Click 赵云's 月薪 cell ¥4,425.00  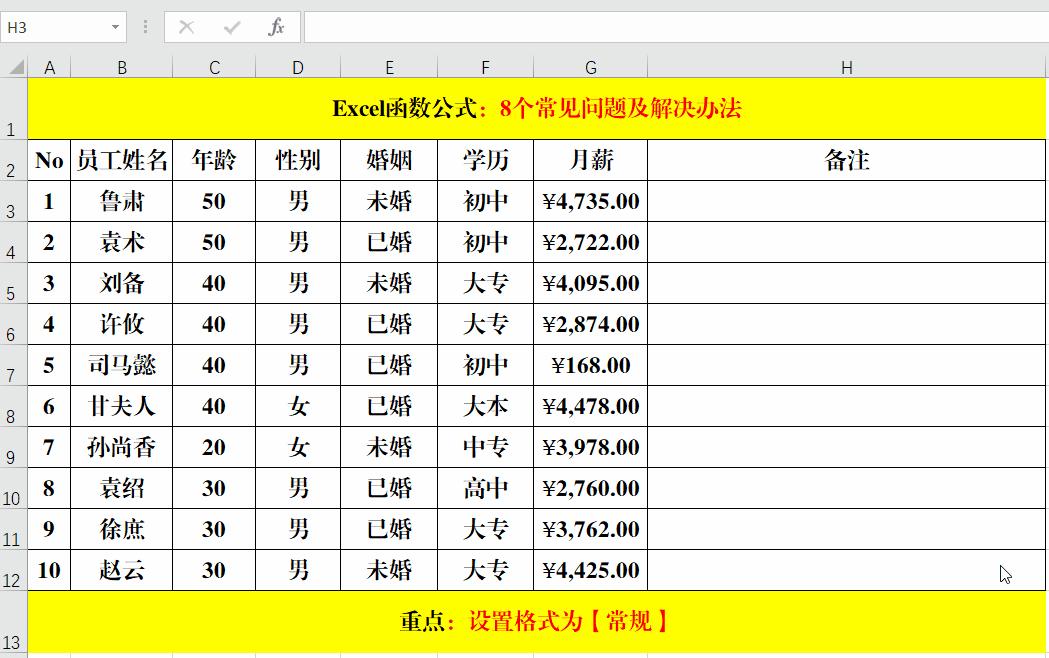[590, 570]
